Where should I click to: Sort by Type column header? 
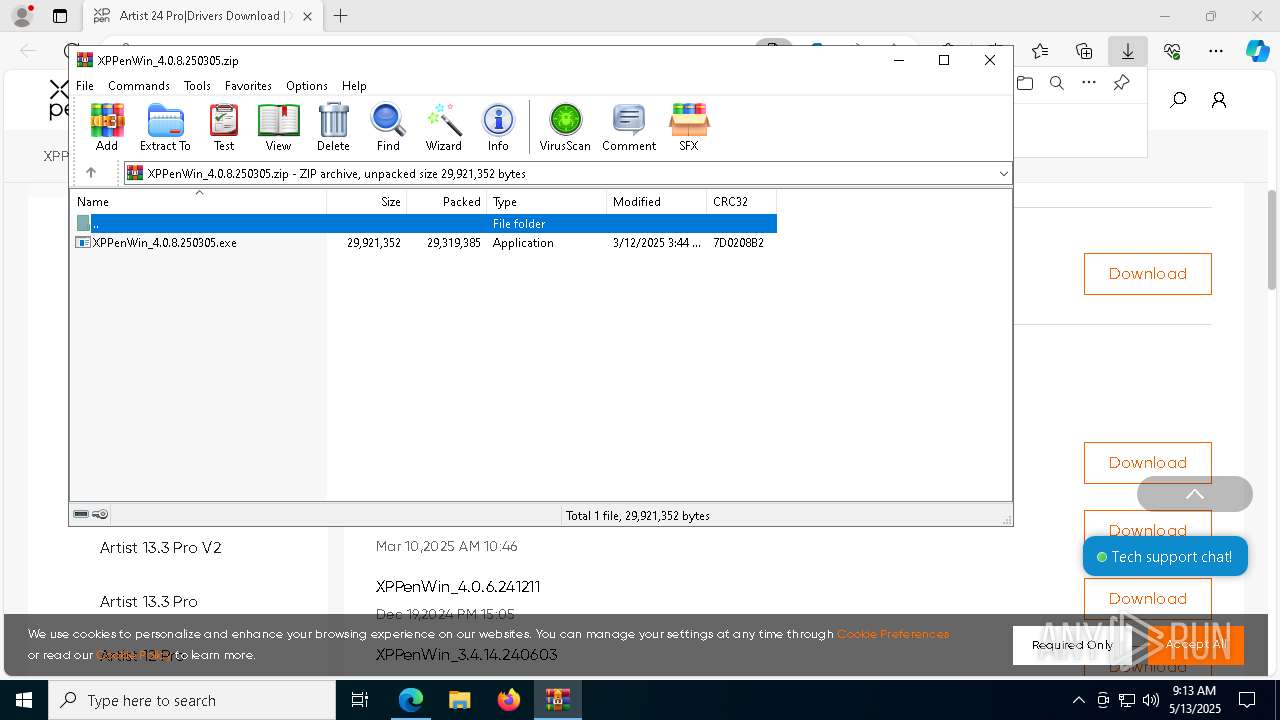click(547, 202)
